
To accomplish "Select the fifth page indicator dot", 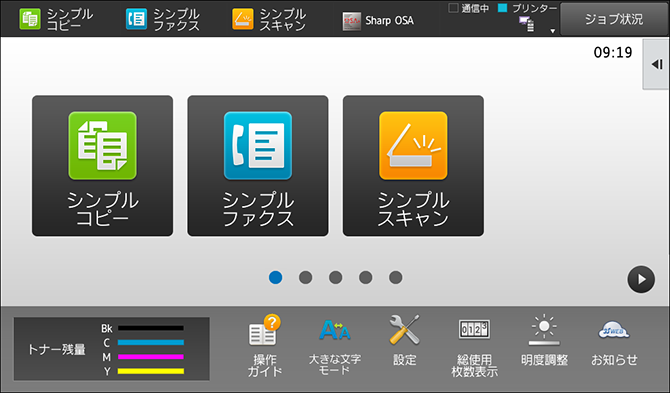I will click(396, 277).
